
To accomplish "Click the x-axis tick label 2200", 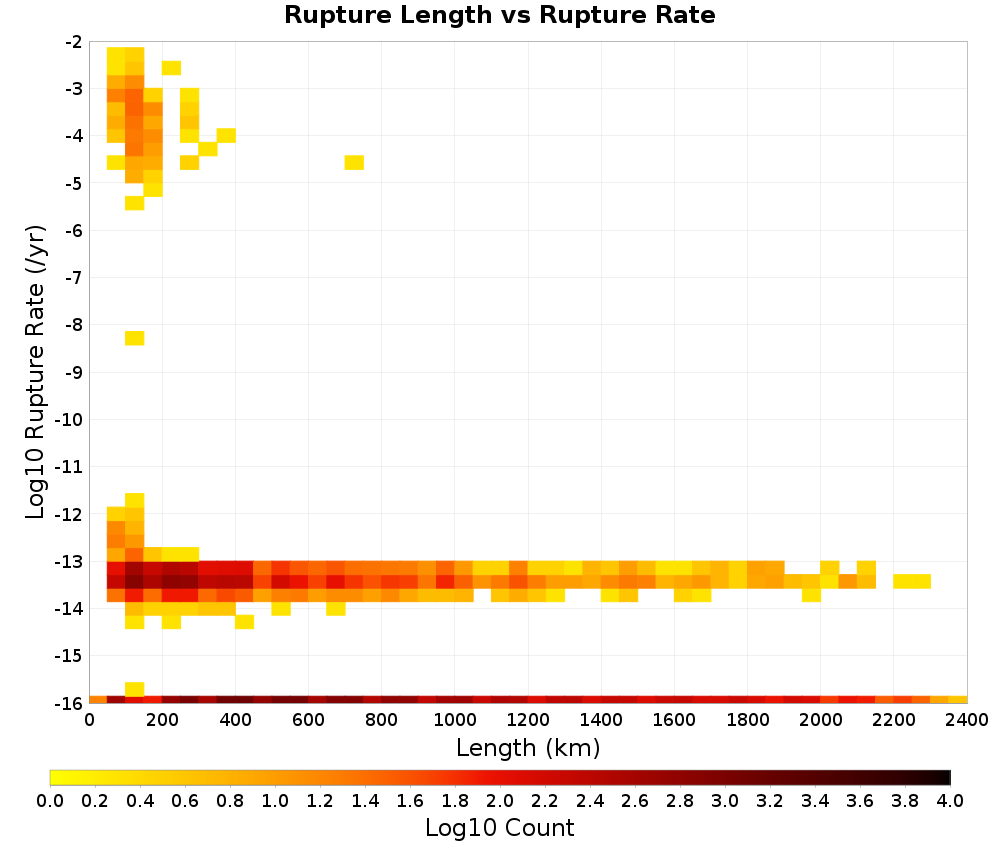I will tap(893, 721).
